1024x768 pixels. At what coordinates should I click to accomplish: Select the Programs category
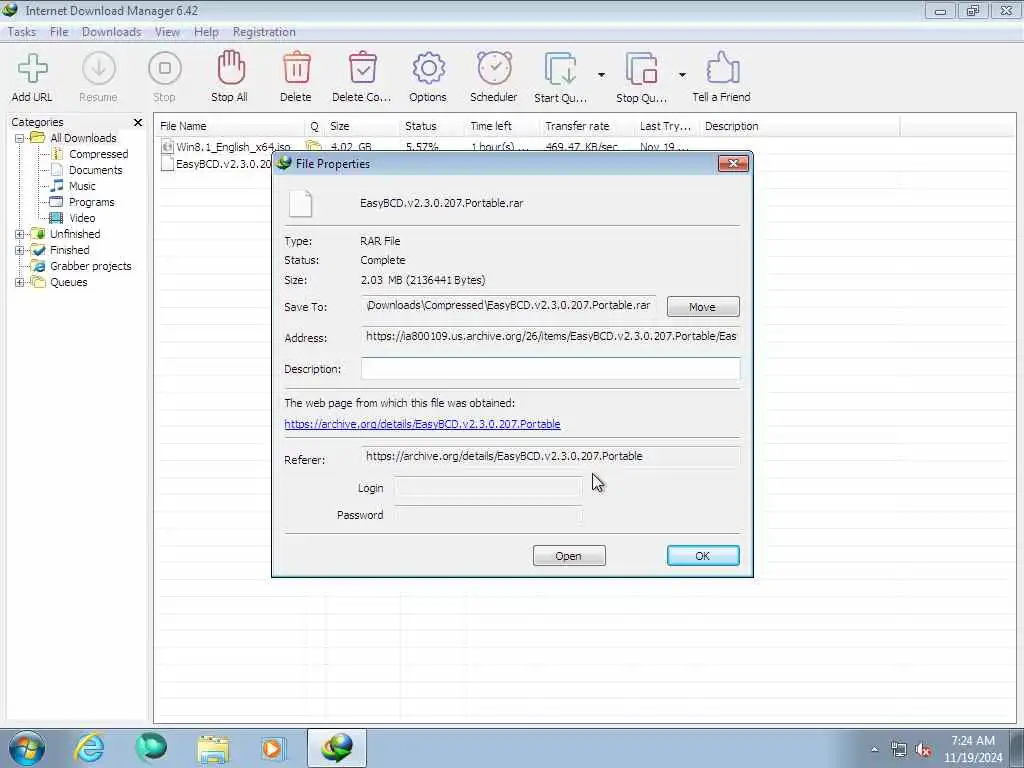[91, 202]
